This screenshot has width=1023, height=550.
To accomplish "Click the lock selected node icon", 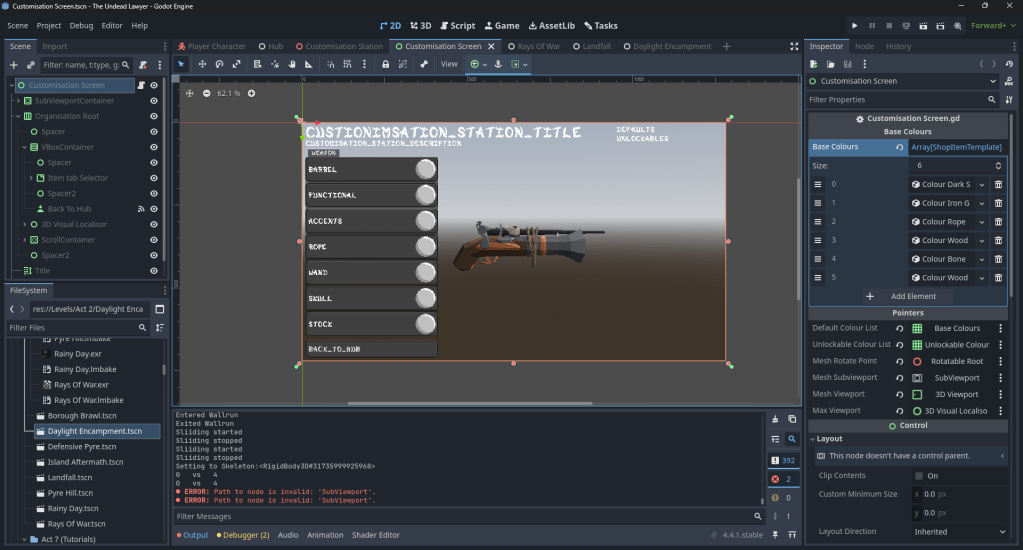I will pyautogui.click(x=385, y=64).
